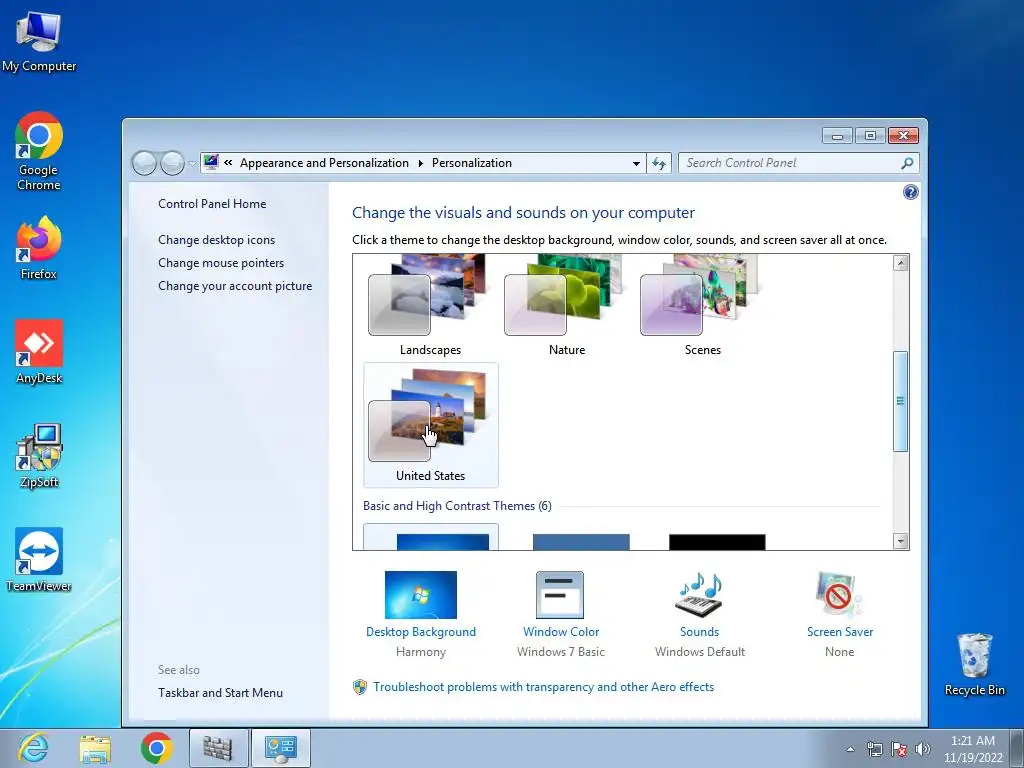Select the ZipSoft desktop shortcut
The width and height of the screenshot is (1024, 768).
(x=39, y=455)
